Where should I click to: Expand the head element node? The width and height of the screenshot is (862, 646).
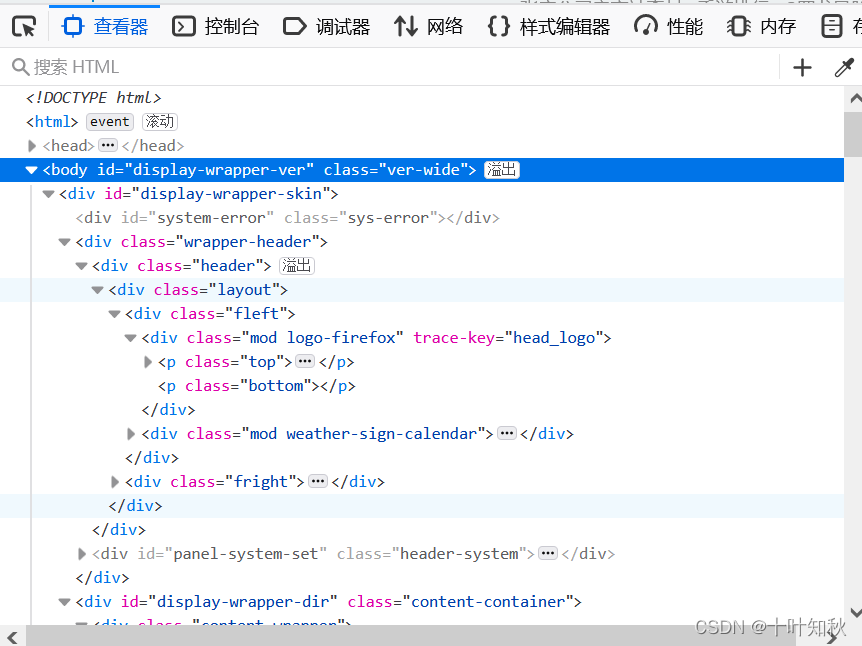click(x=32, y=146)
